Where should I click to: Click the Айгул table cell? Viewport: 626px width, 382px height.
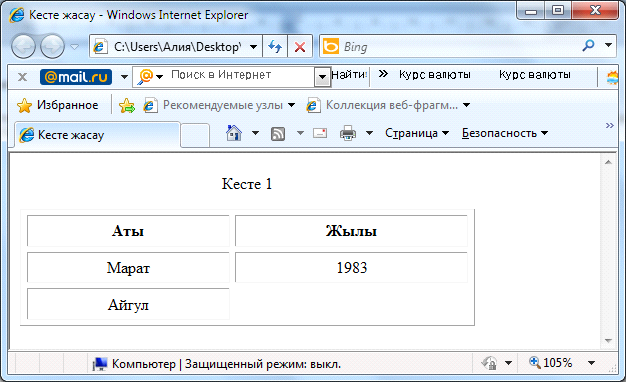128,305
